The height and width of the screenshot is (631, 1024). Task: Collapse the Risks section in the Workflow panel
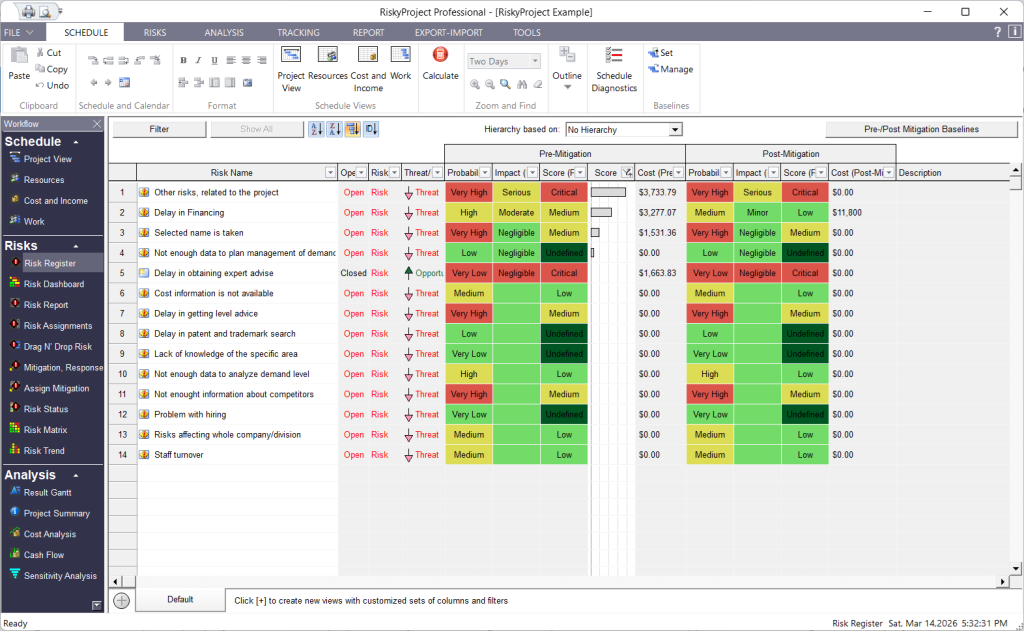click(x=76, y=246)
